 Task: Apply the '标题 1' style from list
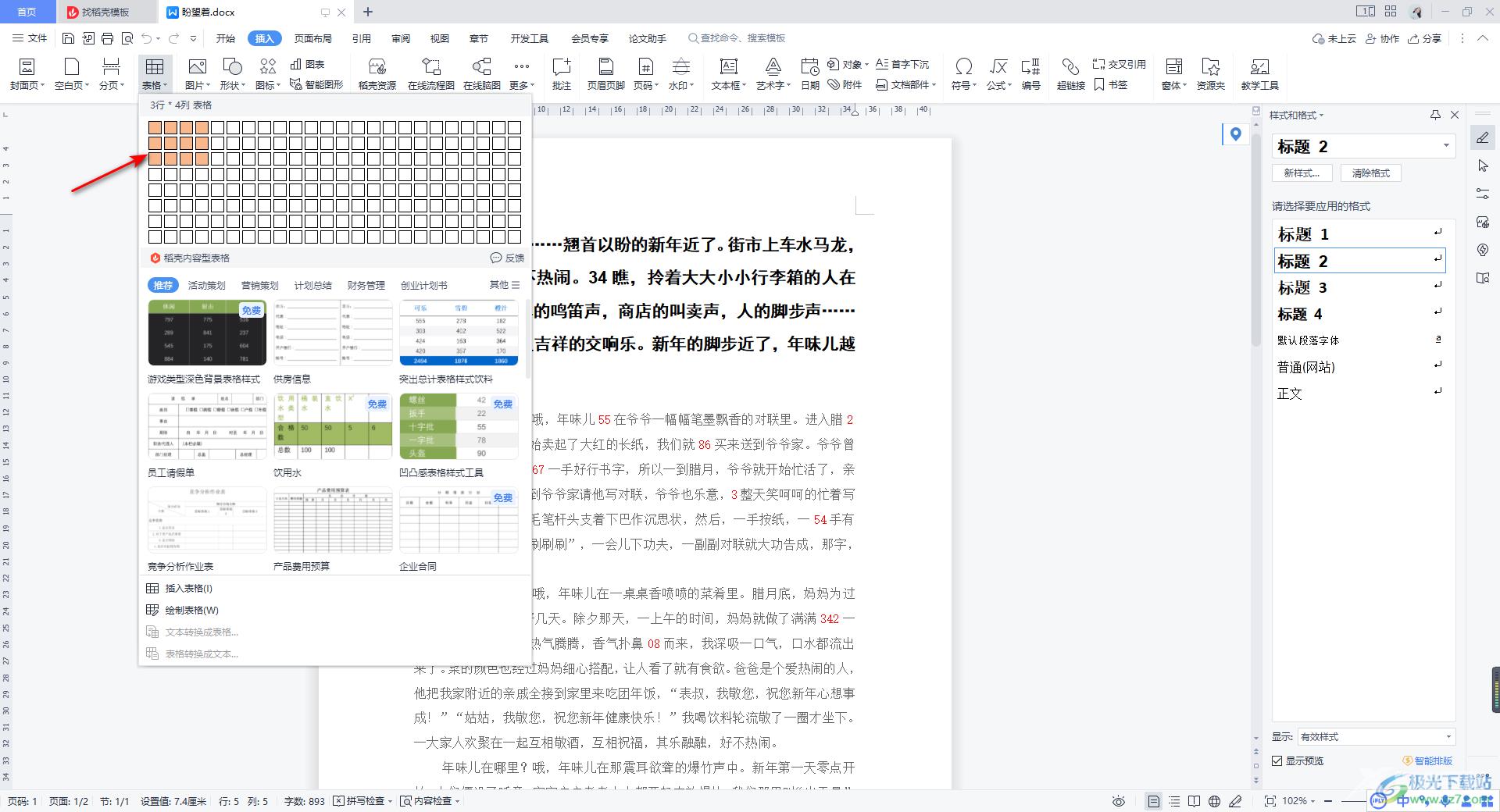(1359, 234)
